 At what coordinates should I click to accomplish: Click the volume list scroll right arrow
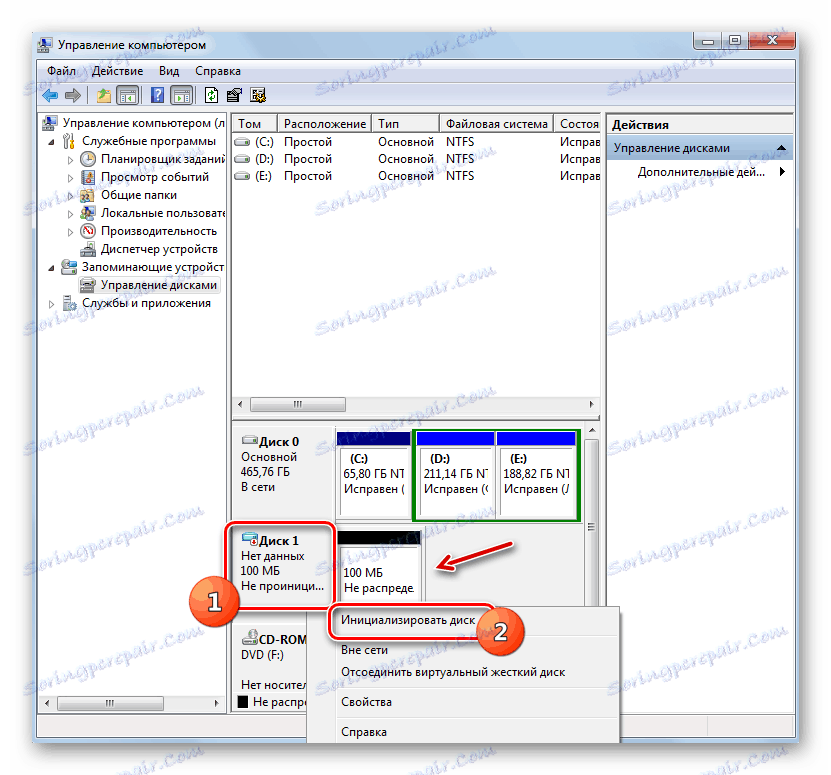coord(592,404)
